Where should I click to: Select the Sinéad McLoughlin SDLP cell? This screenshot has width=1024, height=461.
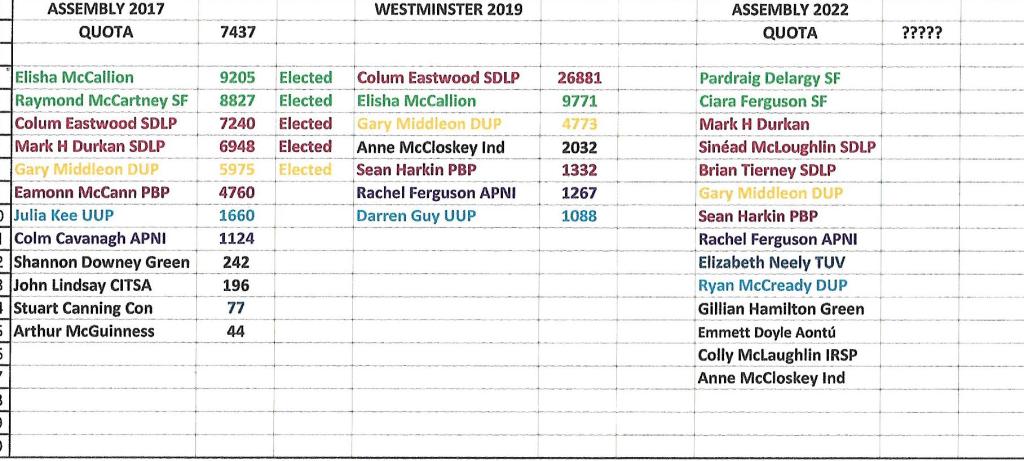pyautogui.click(x=787, y=147)
